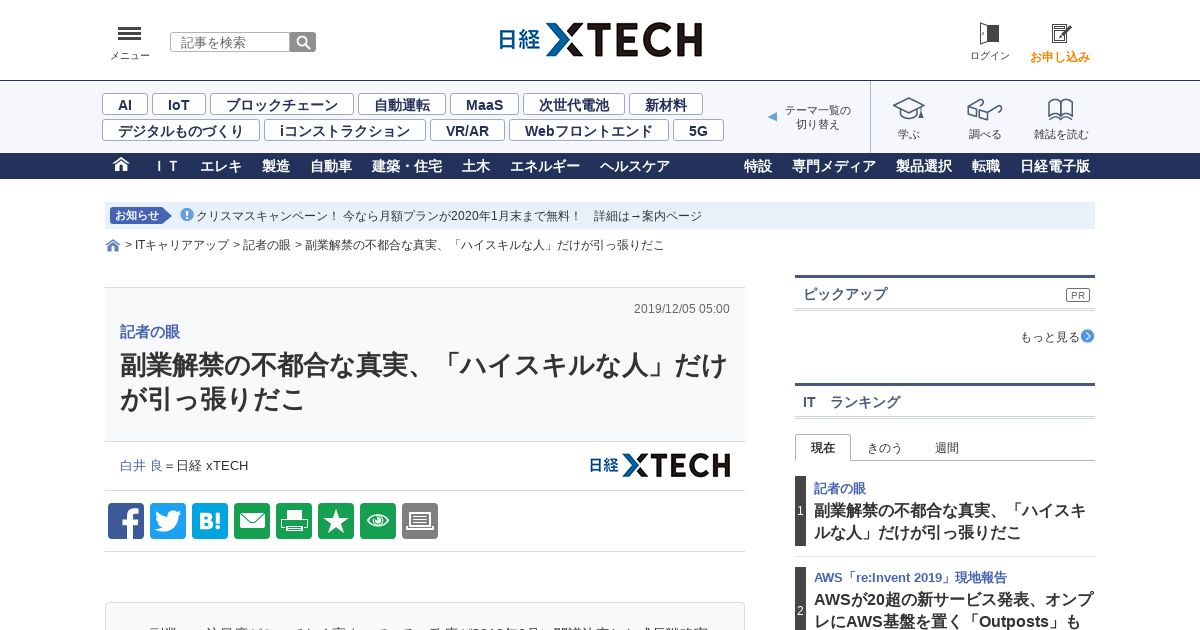Open the 専門メディア navigation item
Viewport: 1200px width, 630px height.
[834, 166]
